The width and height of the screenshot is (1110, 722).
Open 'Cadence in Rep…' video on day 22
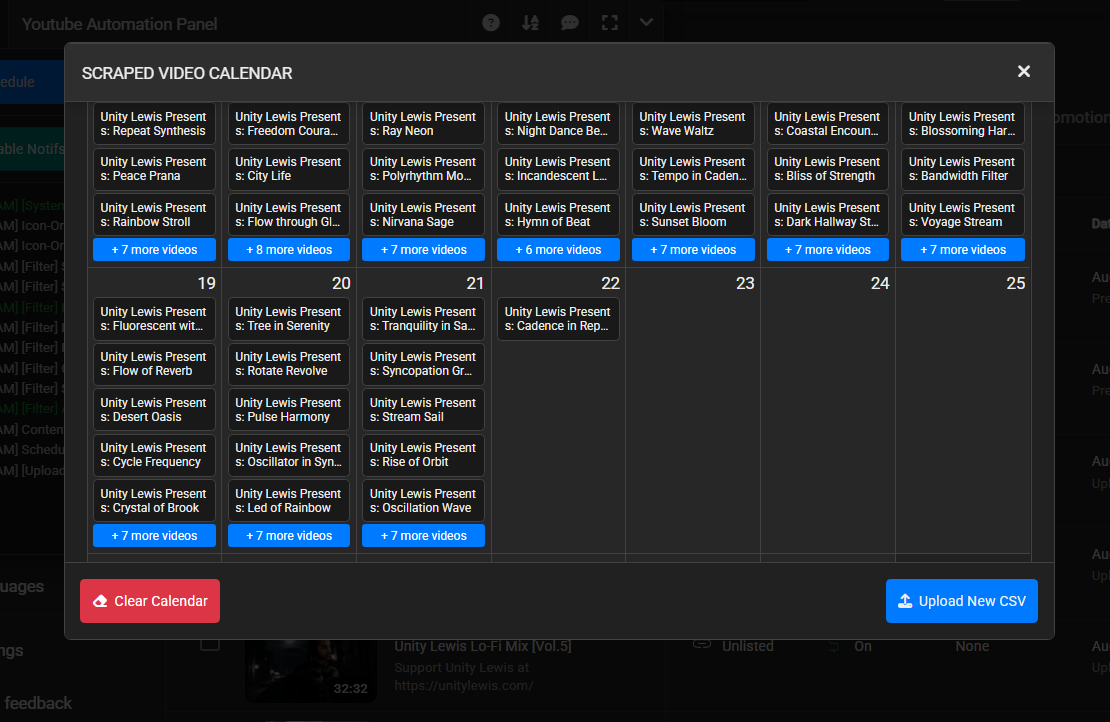coord(558,319)
